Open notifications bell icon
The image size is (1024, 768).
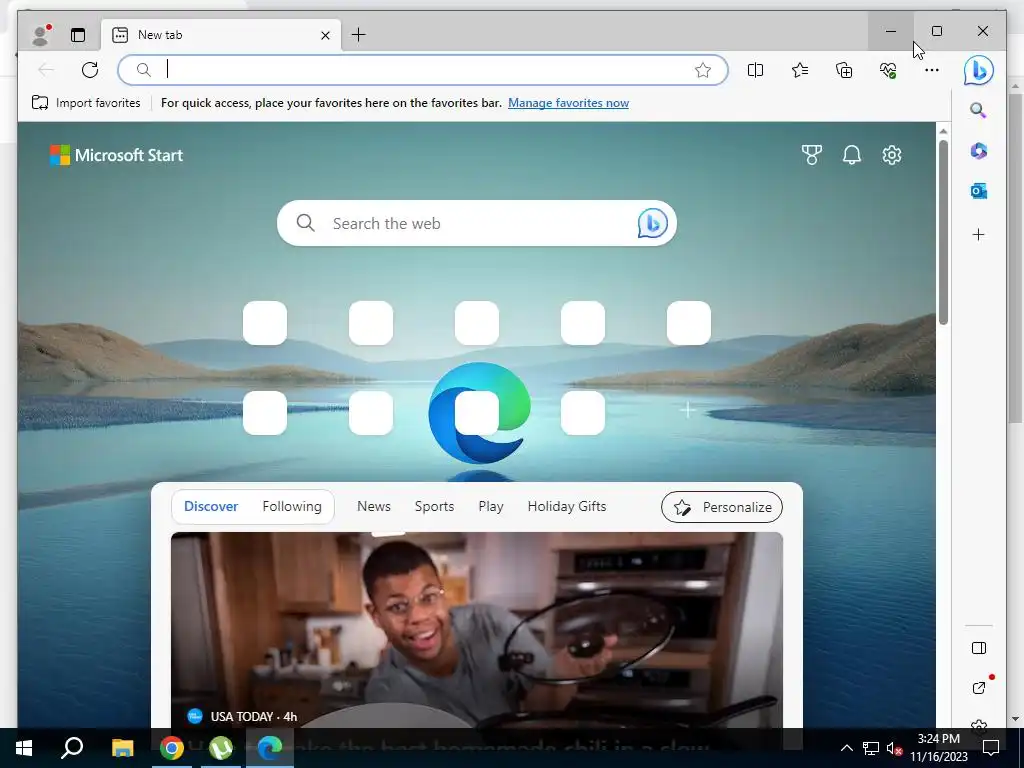852,155
